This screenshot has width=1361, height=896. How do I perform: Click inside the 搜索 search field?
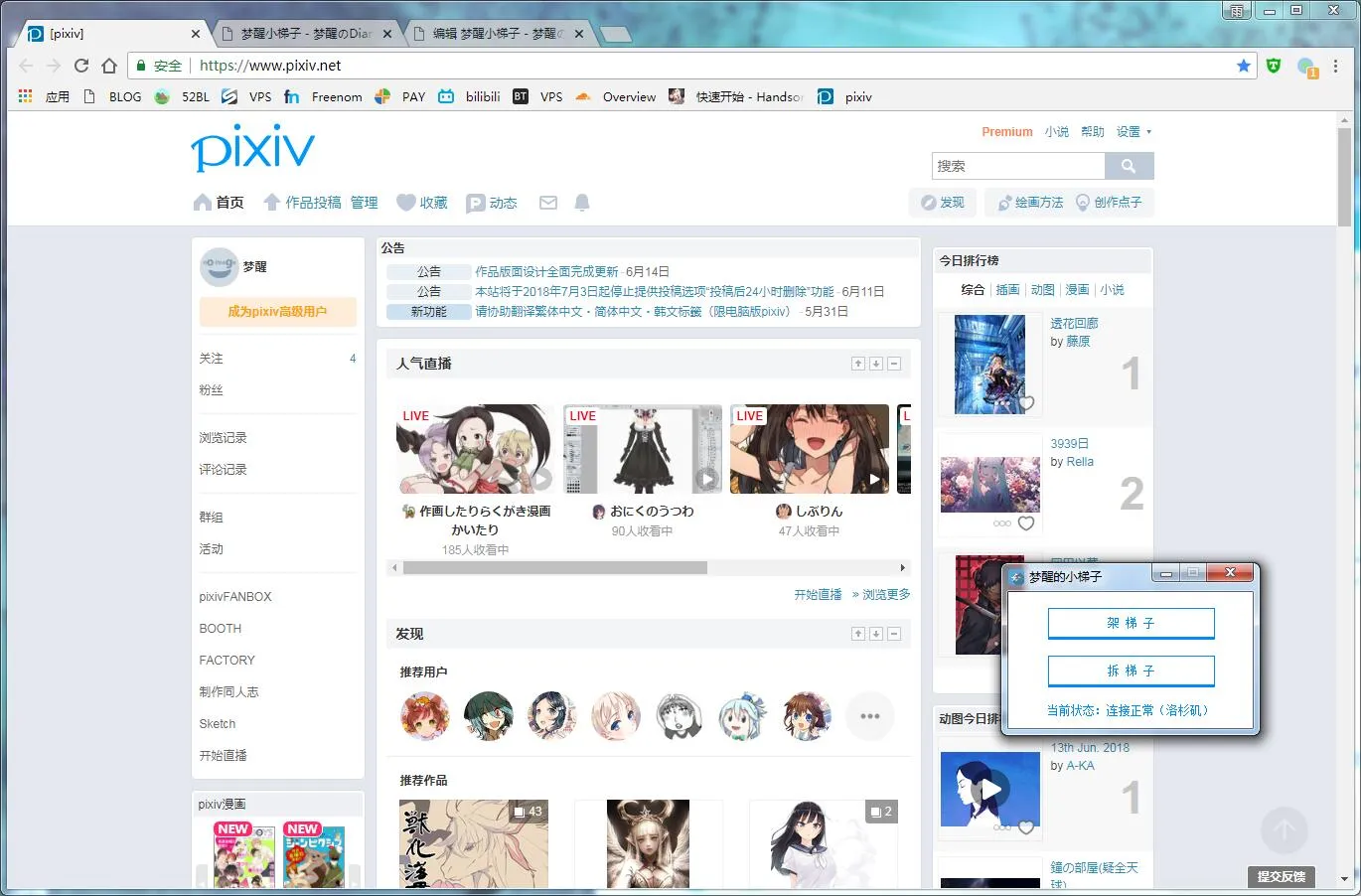coord(1013,165)
